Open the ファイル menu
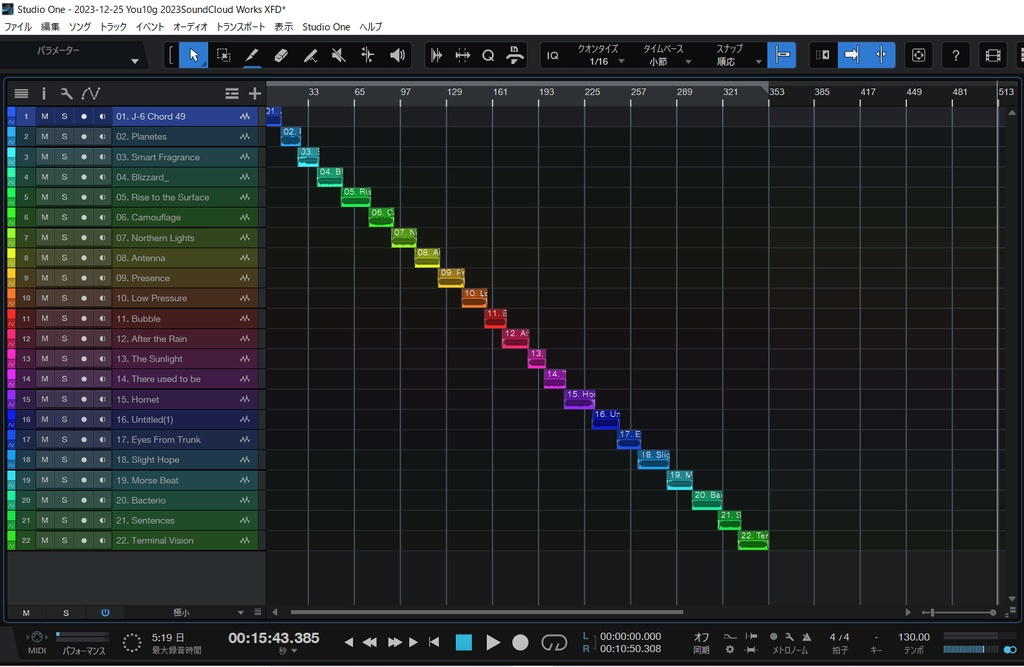1024x667 pixels. [16, 27]
